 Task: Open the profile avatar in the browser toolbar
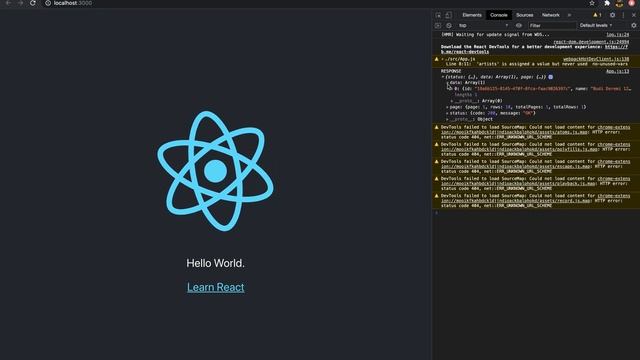(x=631, y=3)
